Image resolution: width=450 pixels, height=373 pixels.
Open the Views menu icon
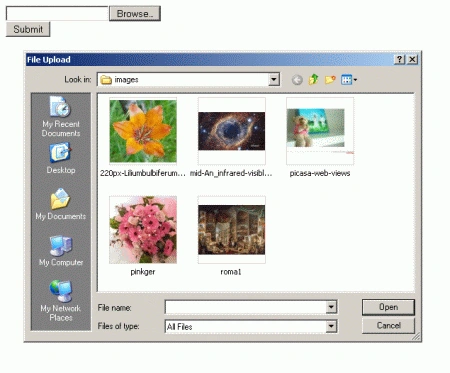pos(349,80)
